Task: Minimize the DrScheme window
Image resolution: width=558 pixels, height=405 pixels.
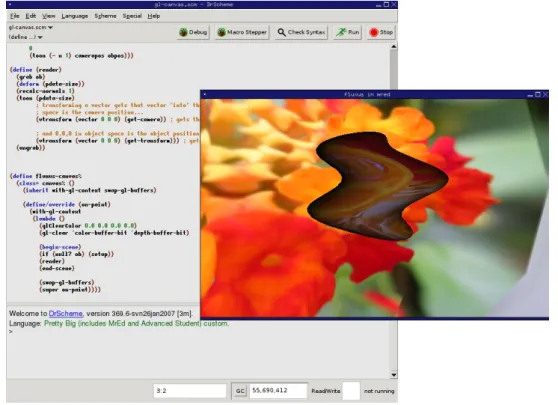Action: 379,5
